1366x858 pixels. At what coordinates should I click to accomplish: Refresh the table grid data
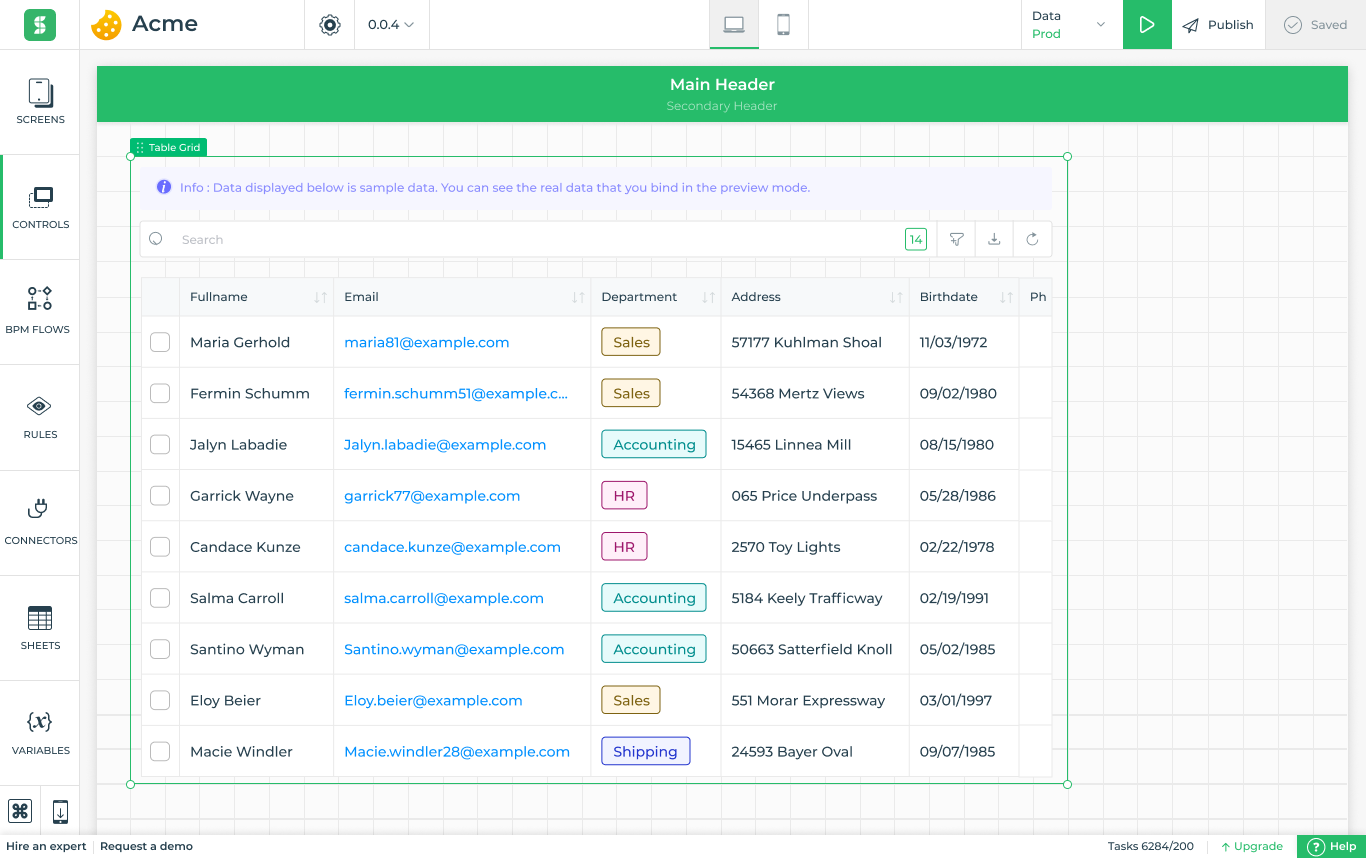[1032, 239]
